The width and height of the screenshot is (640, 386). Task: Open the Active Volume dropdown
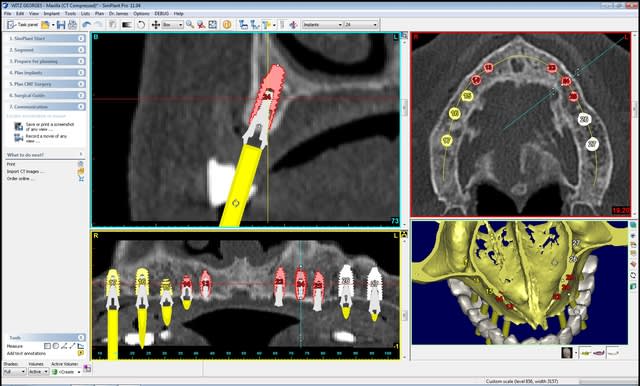(66, 372)
